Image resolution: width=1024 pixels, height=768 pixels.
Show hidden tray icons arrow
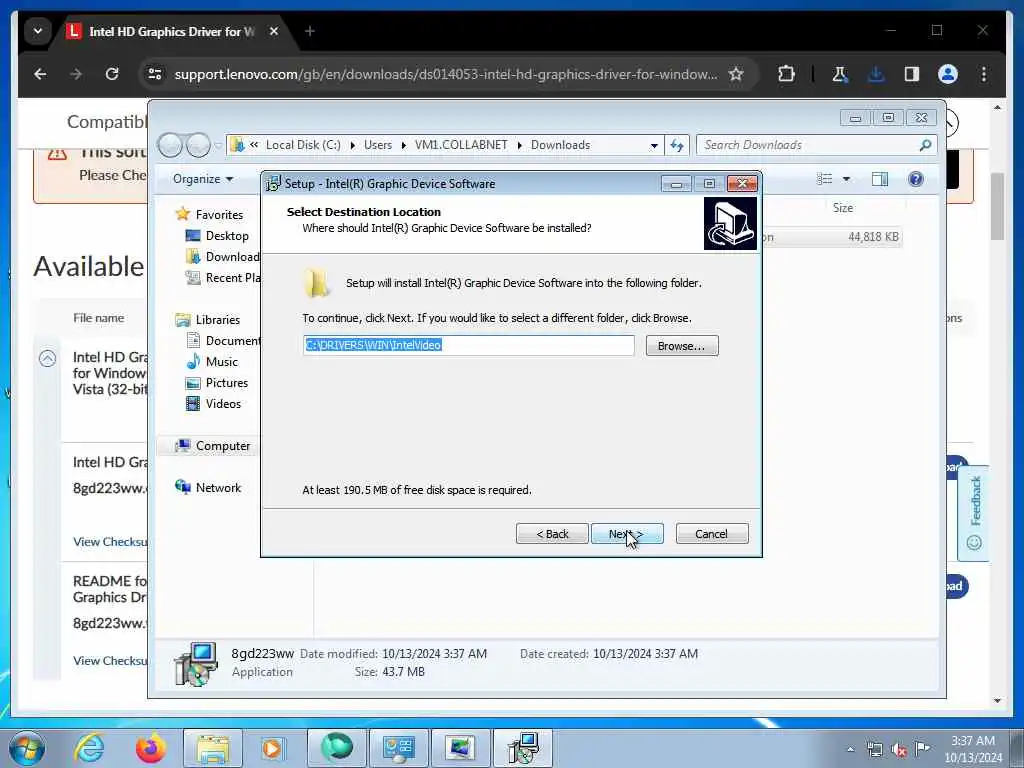[850, 749]
